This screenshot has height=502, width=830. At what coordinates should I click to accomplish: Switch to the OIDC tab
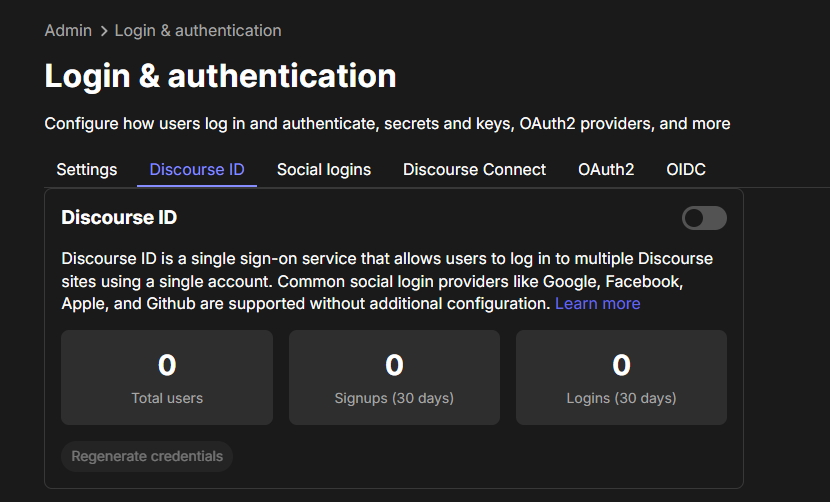click(686, 169)
